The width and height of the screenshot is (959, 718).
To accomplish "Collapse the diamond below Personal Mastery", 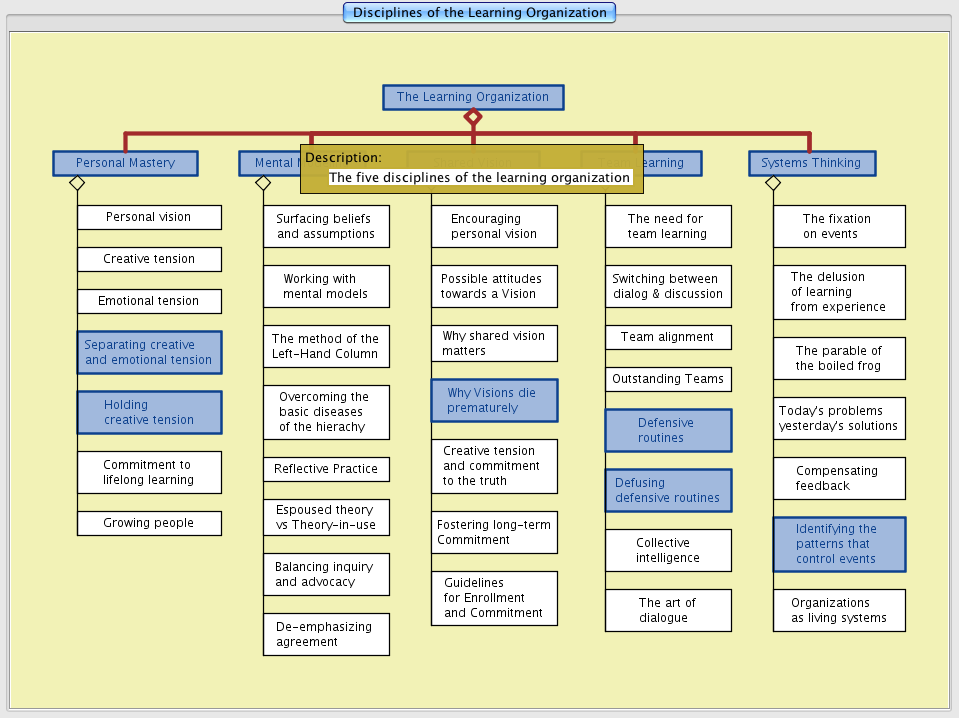I will click(77, 183).
